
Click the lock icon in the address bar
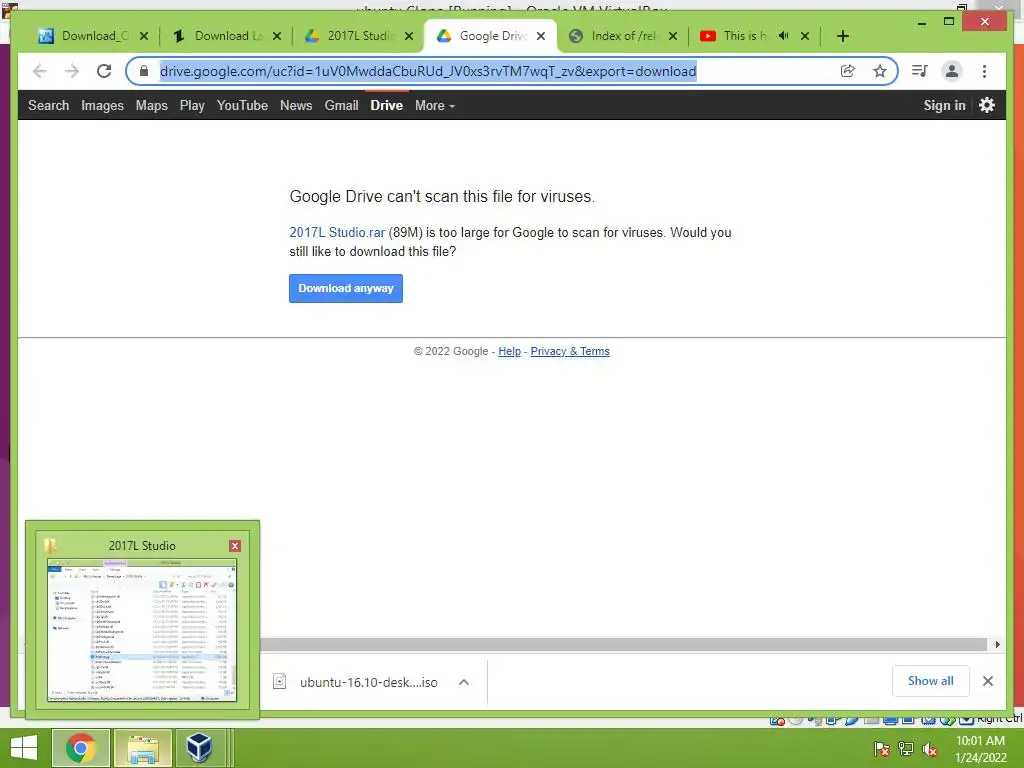point(144,71)
